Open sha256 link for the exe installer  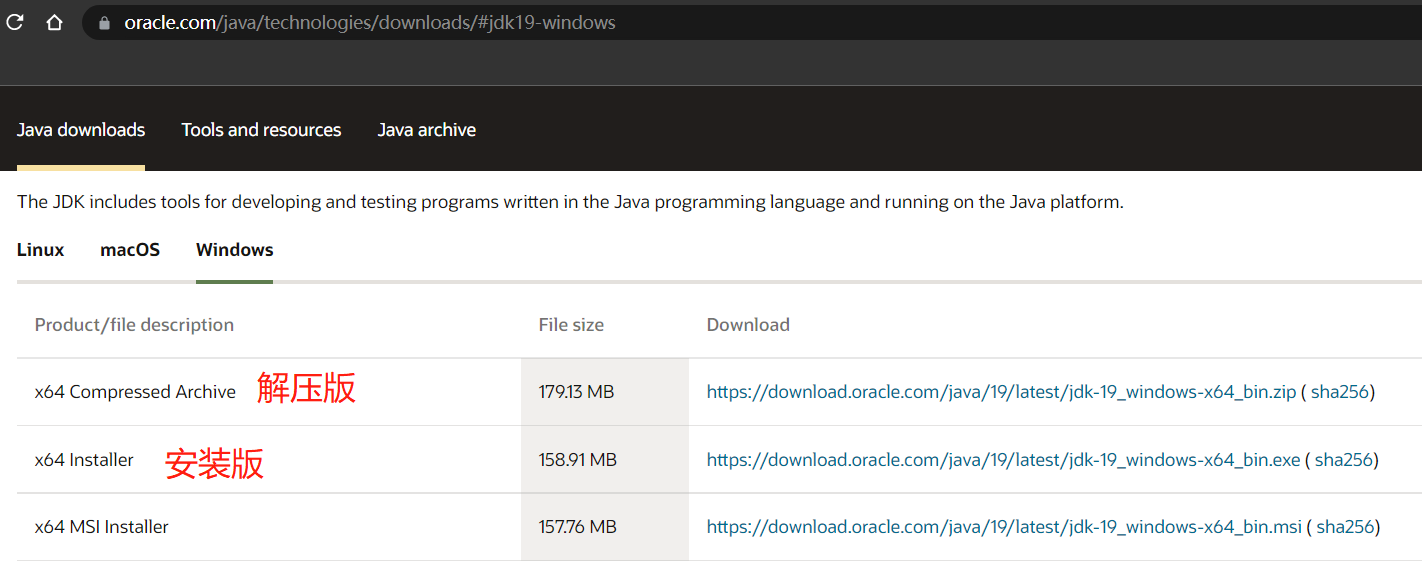pos(1343,460)
